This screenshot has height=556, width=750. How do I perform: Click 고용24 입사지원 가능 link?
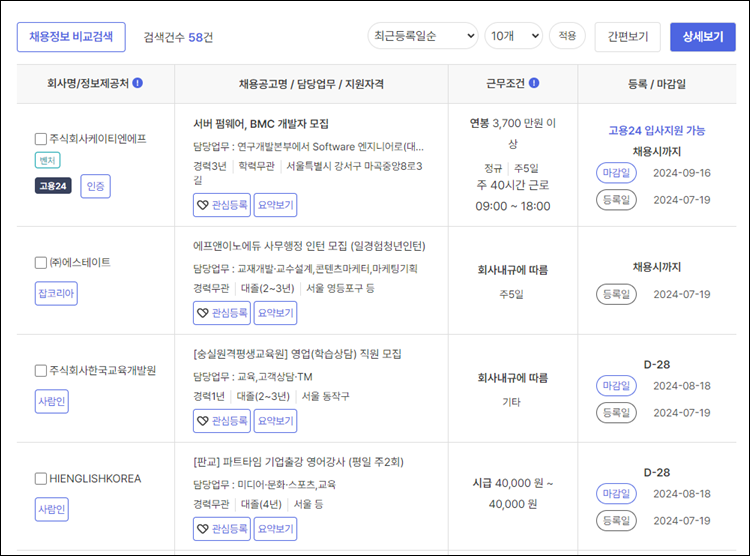tap(657, 131)
